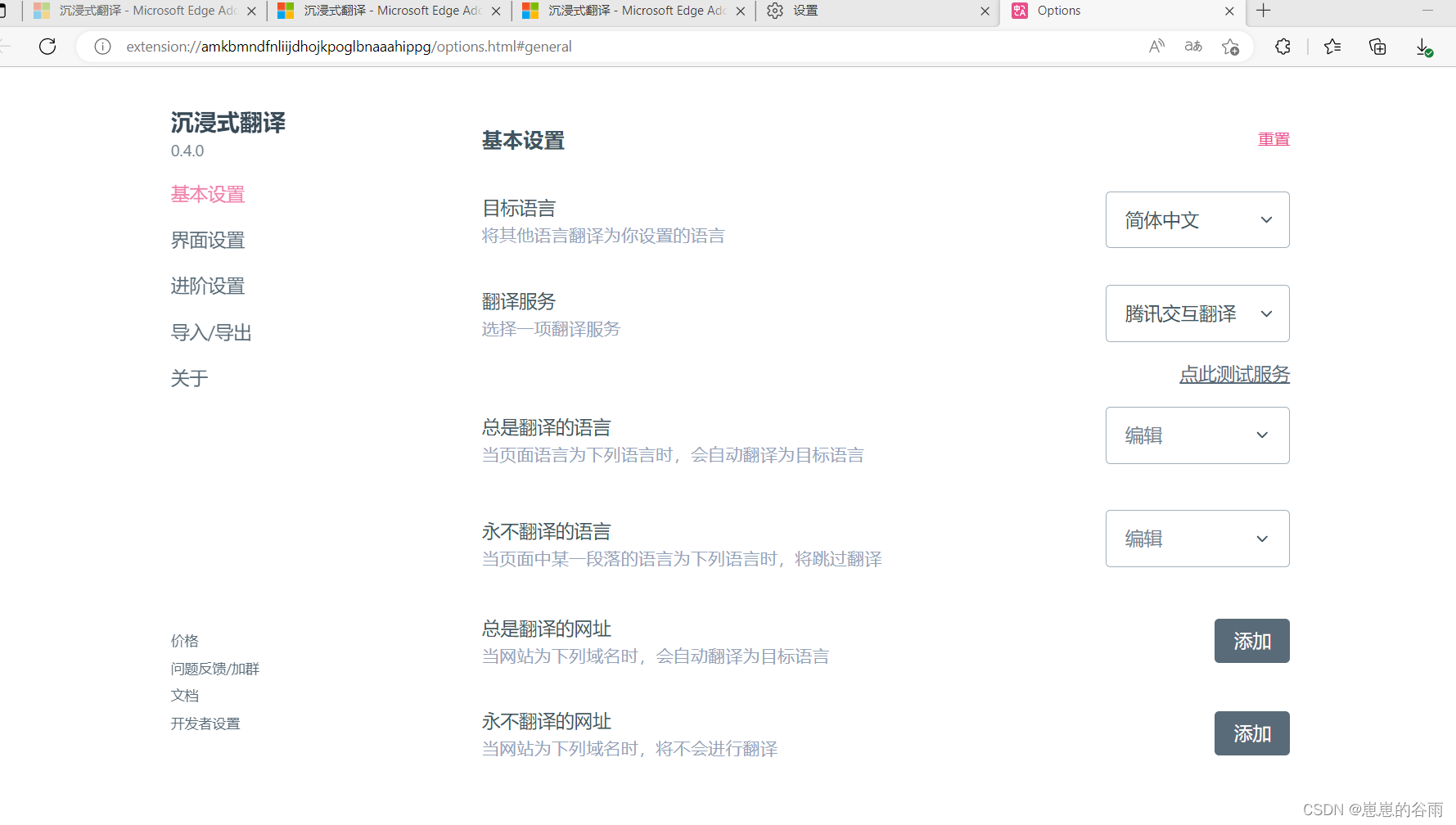1456x825 pixels.
Task: Reload the current page
Action: click(x=47, y=47)
